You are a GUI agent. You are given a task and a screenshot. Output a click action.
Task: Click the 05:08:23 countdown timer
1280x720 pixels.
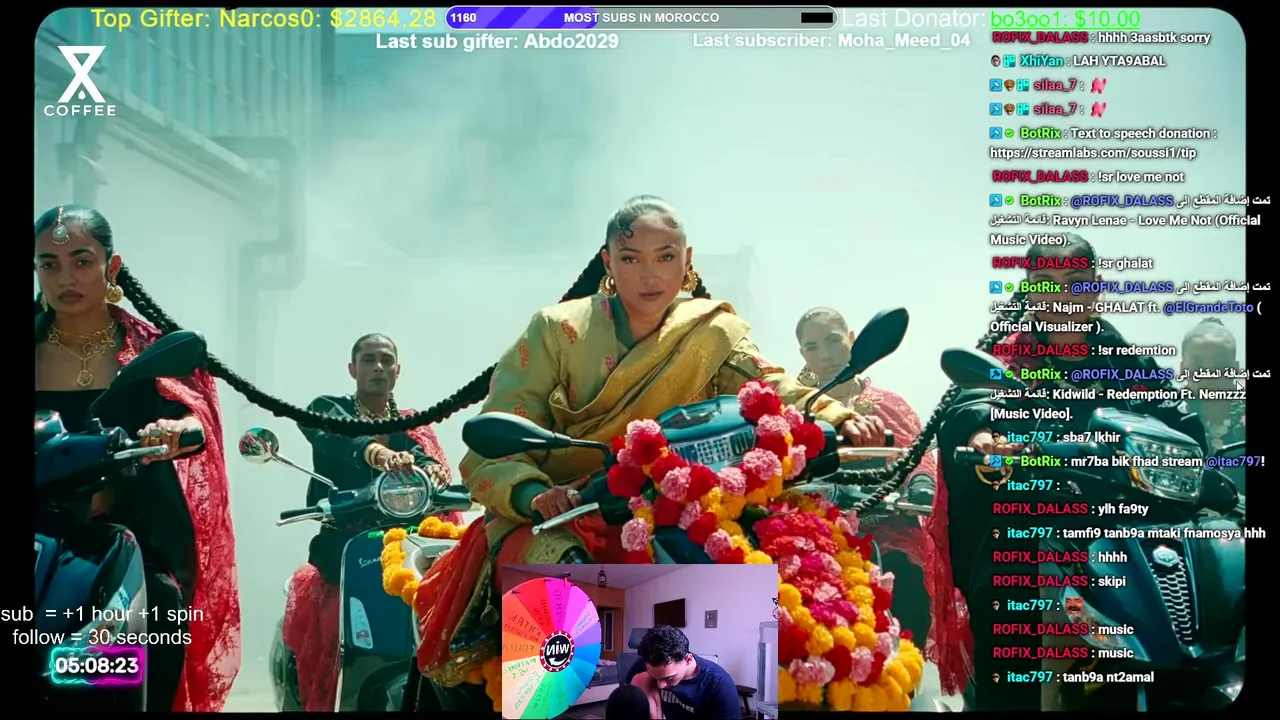pyautogui.click(x=97, y=665)
